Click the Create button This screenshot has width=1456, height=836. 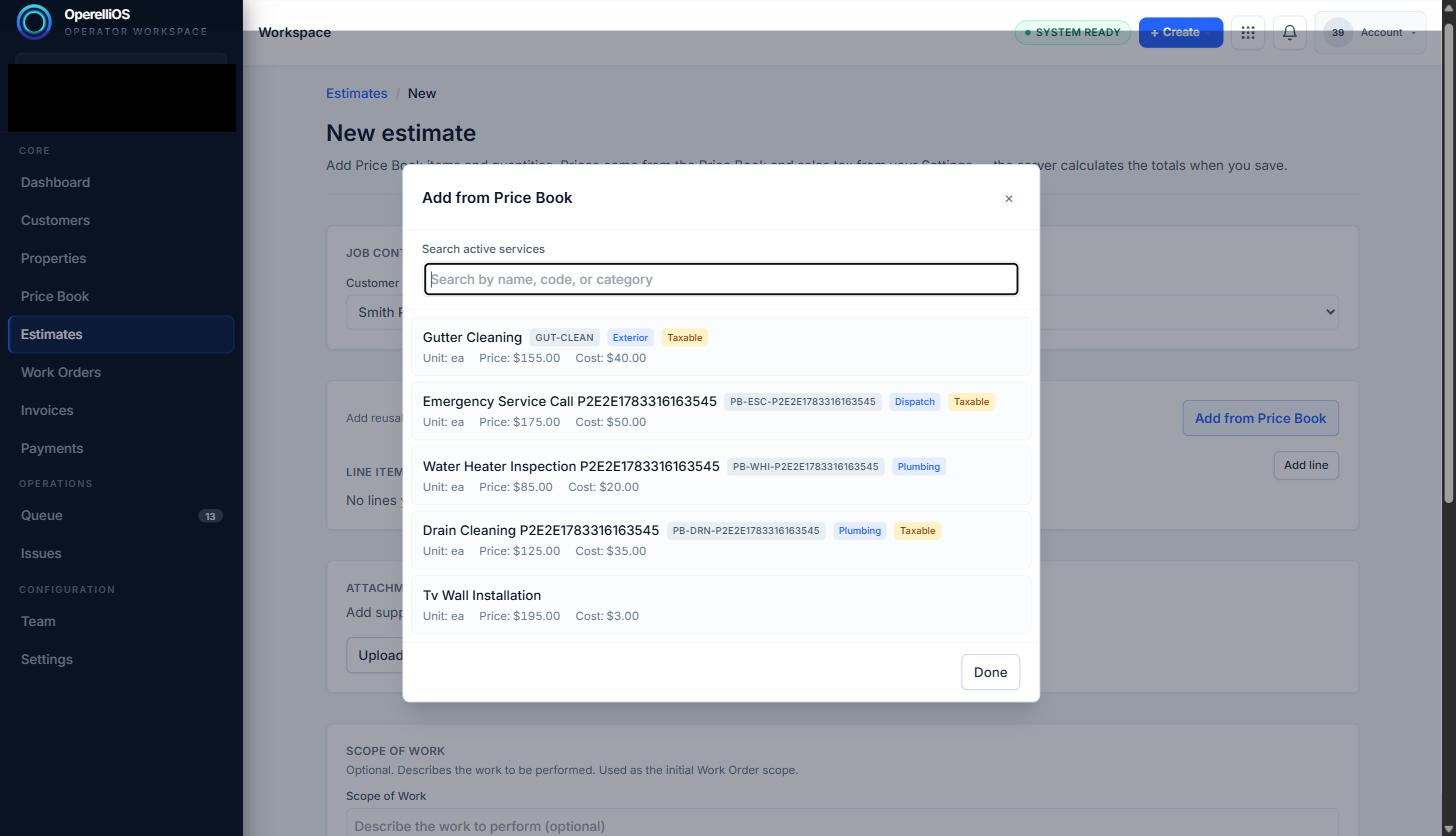[x=1180, y=32]
